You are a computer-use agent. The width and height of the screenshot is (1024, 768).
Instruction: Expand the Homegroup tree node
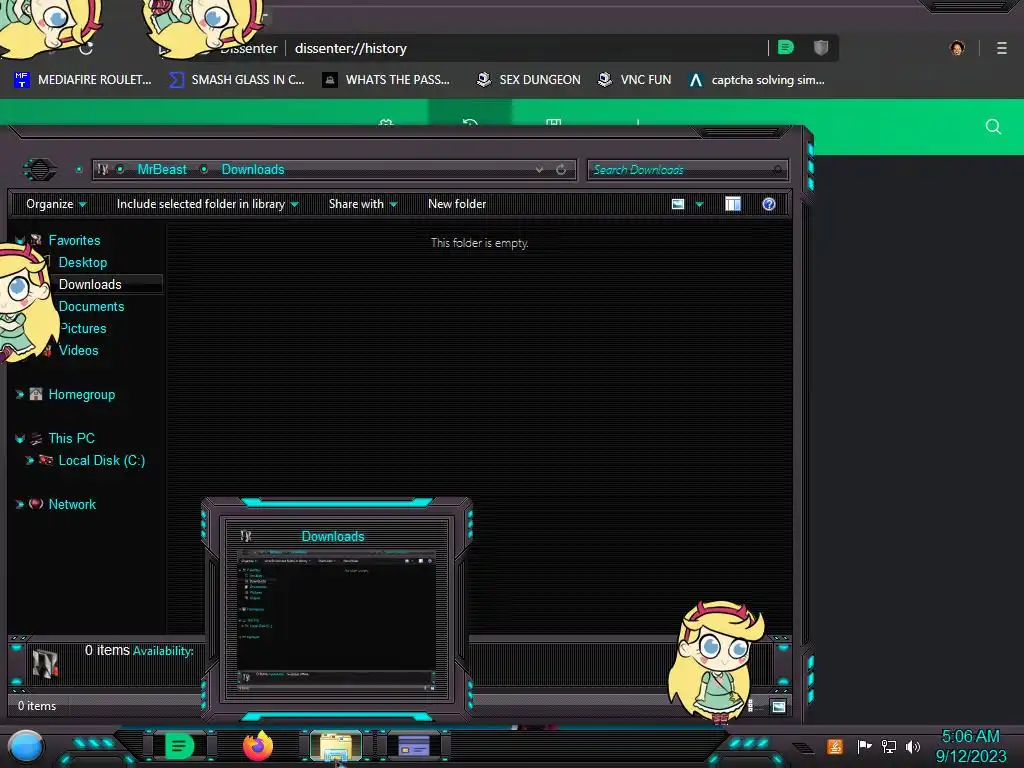pos(20,394)
